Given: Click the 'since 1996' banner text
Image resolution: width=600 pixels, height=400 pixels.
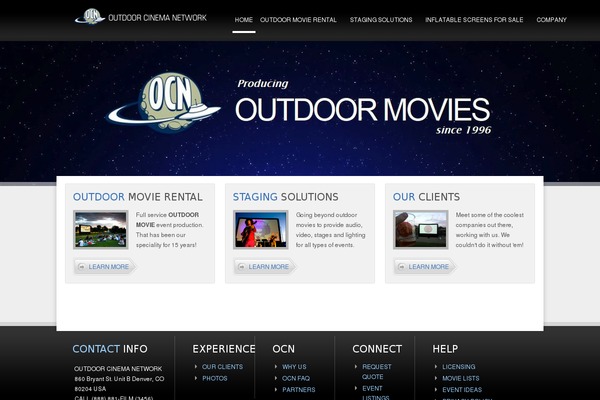Looking at the screenshot, I should click(x=463, y=131).
